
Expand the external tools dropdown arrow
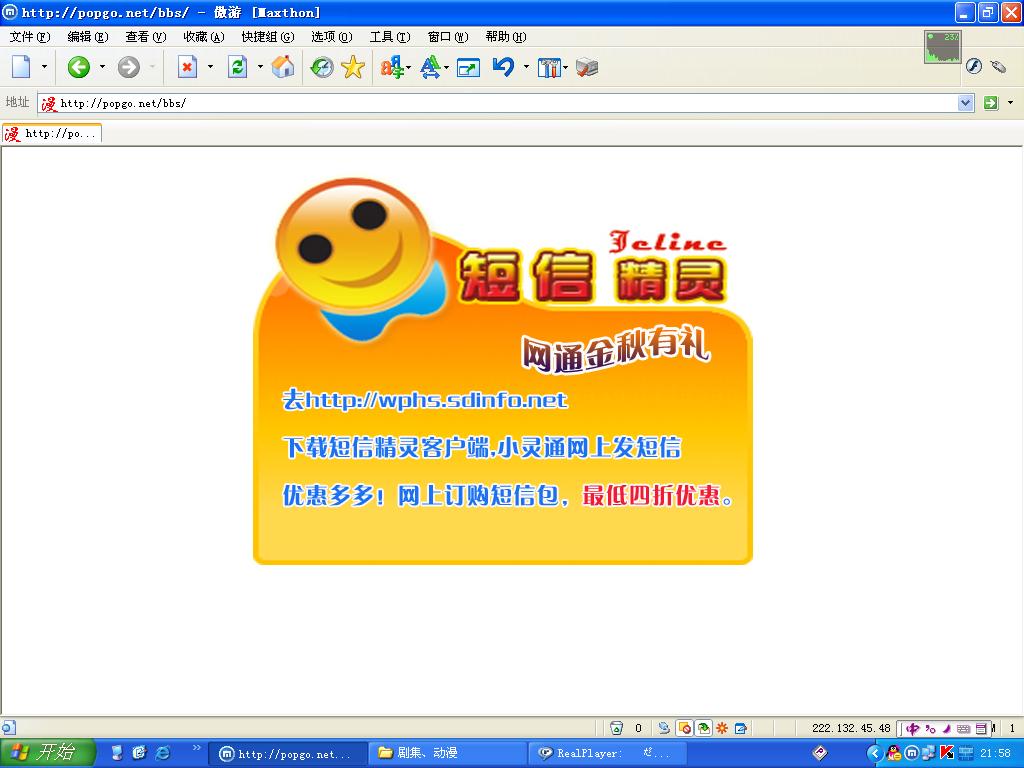566,67
